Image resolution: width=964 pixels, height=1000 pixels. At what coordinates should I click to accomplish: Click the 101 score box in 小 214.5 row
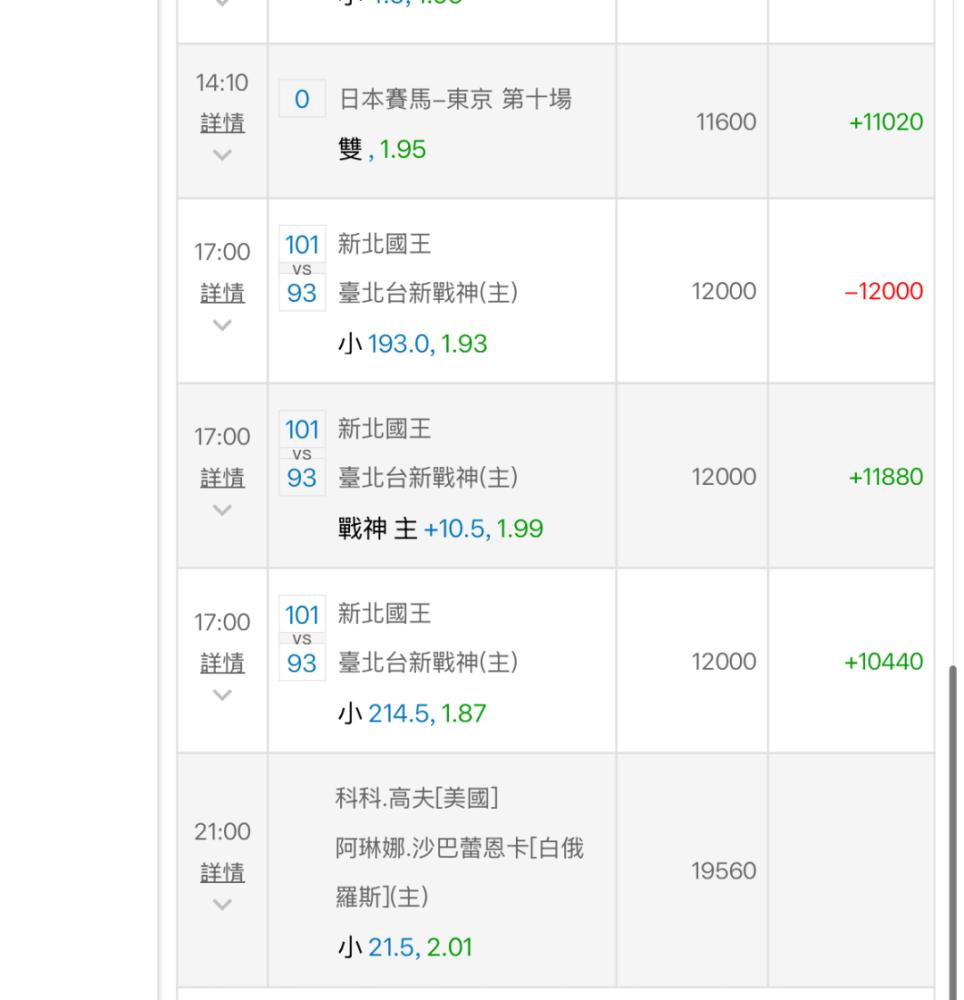click(302, 615)
